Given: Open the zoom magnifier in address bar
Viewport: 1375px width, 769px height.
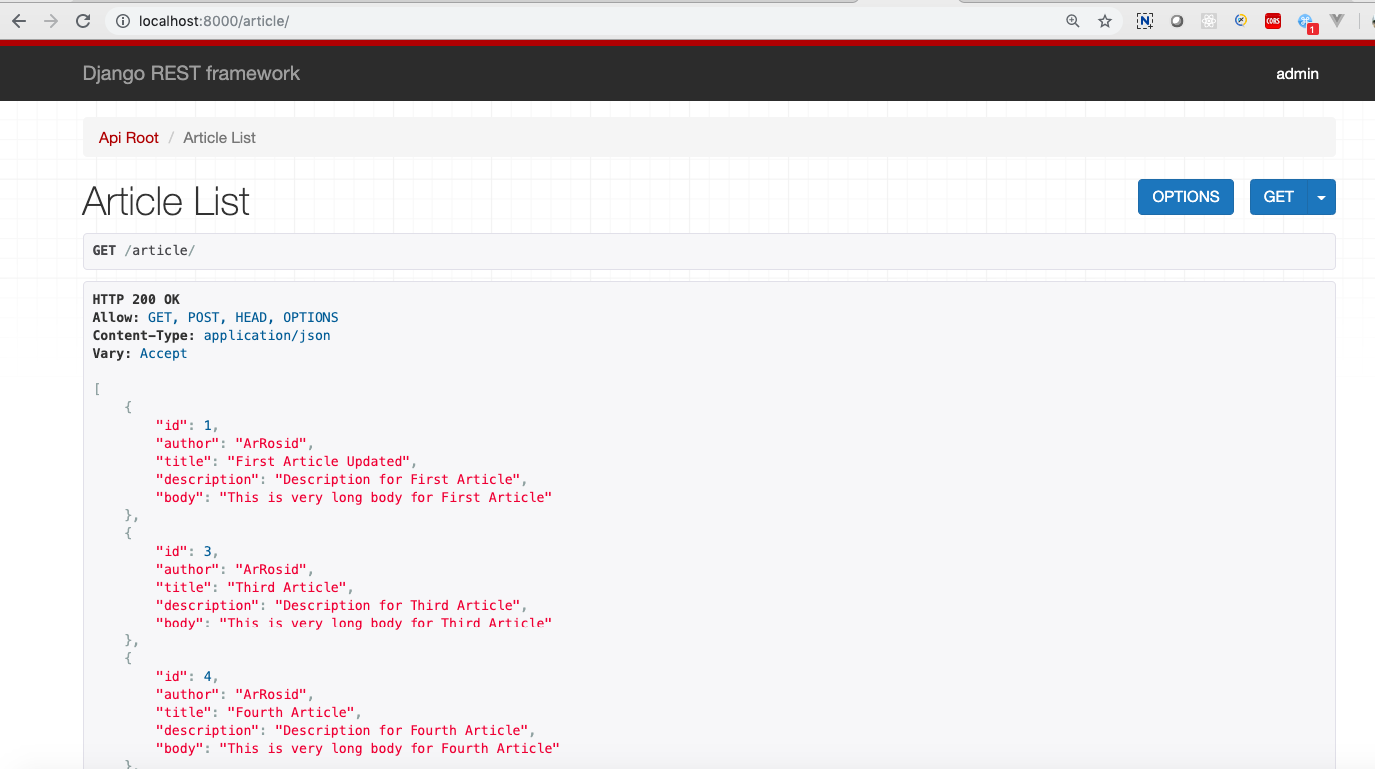Looking at the screenshot, I should (1073, 21).
